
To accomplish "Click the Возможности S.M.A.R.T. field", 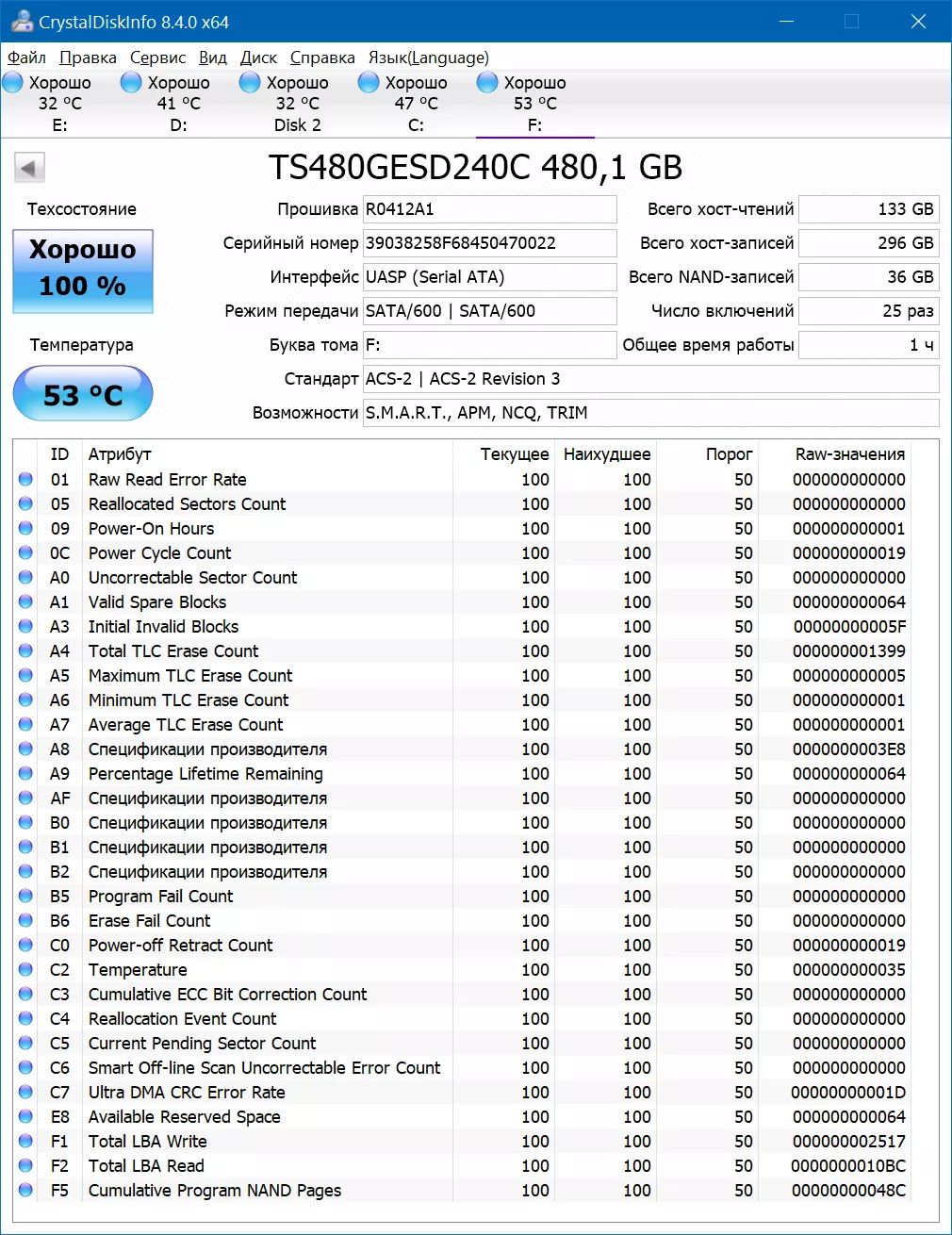I will [x=650, y=413].
